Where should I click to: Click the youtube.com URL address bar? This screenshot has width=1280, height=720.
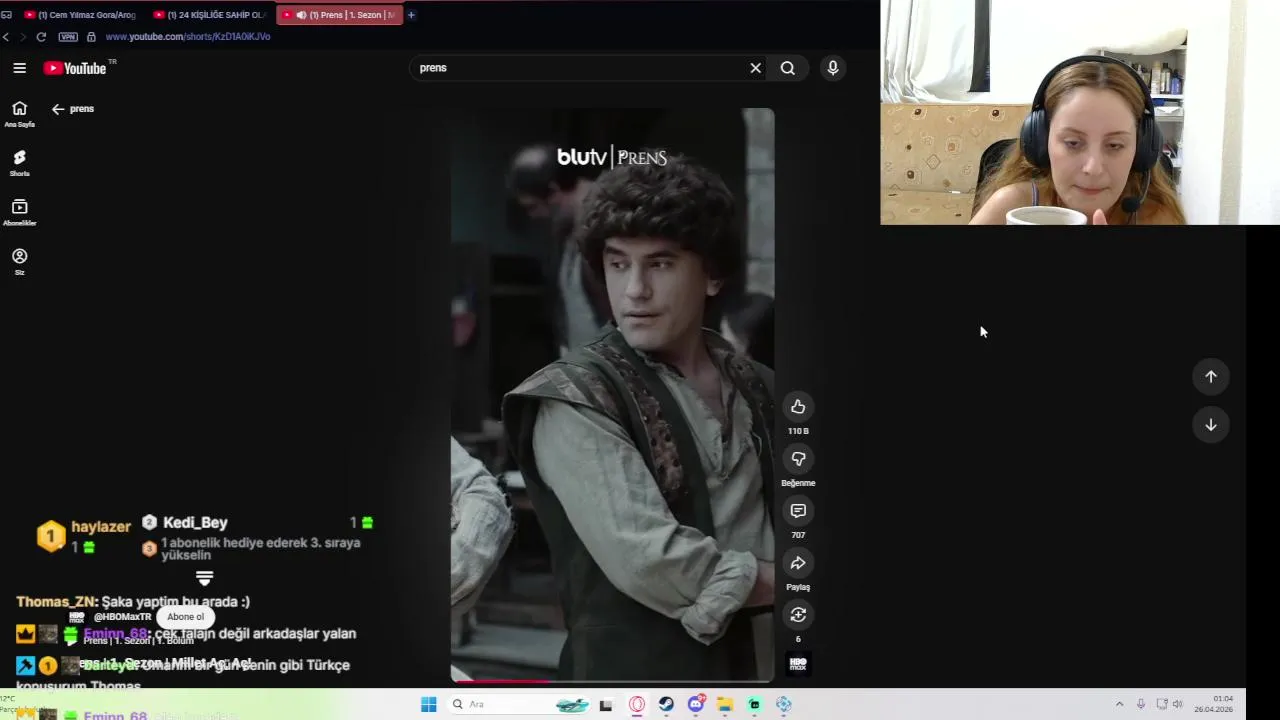[x=188, y=37]
